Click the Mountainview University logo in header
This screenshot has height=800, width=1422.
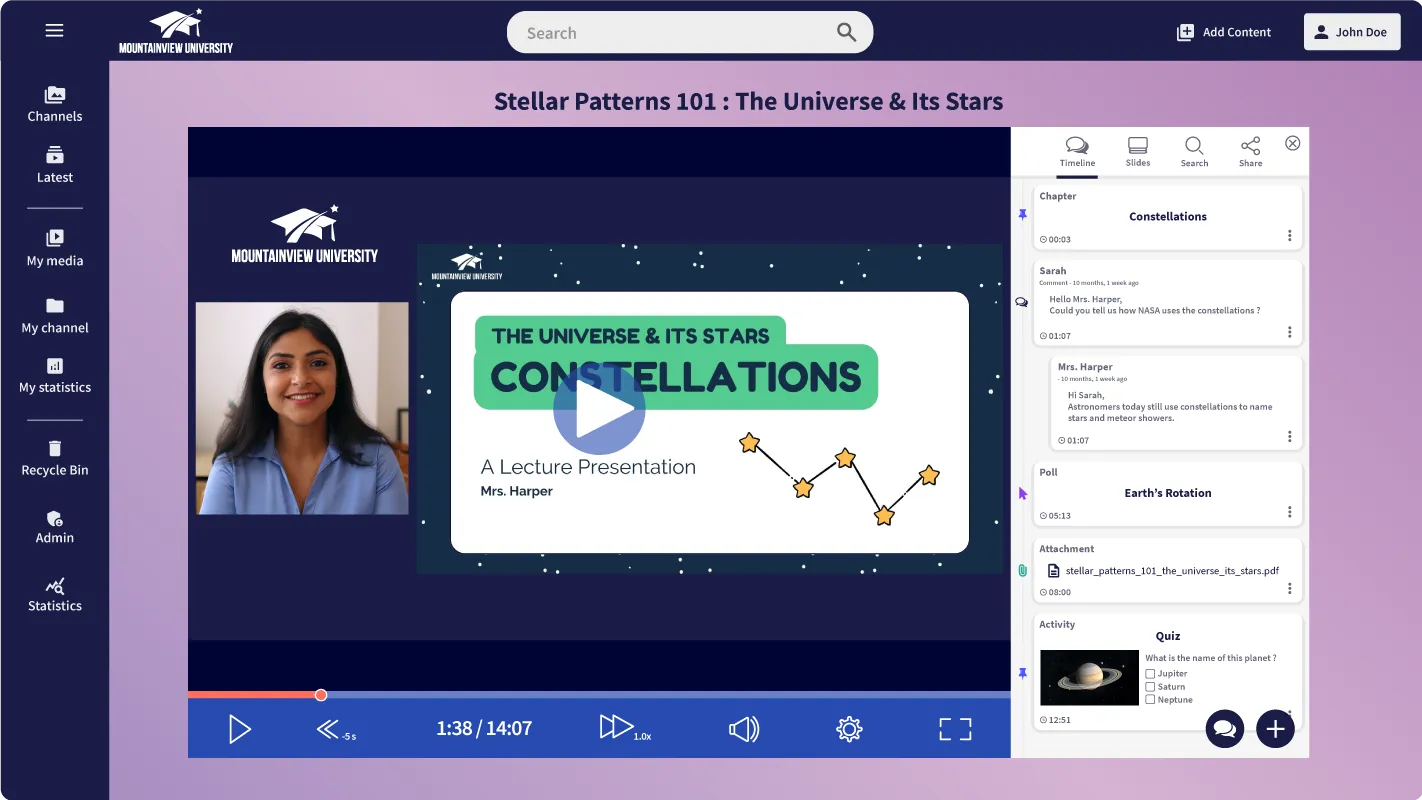pyautogui.click(x=176, y=31)
